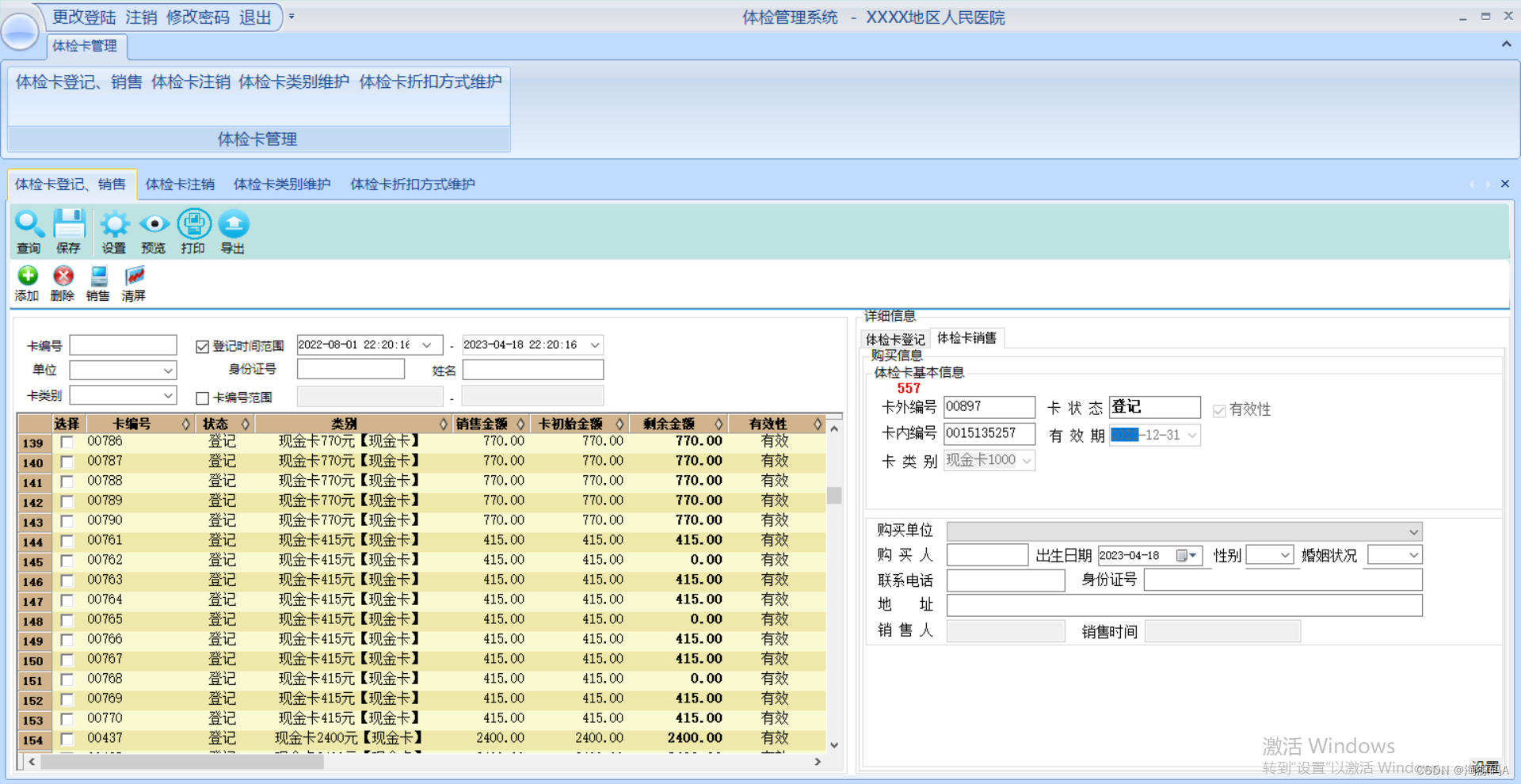Click ribbon button 体检卡登记、销售
Viewport: 1521px width, 784px height.
click(79, 82)
